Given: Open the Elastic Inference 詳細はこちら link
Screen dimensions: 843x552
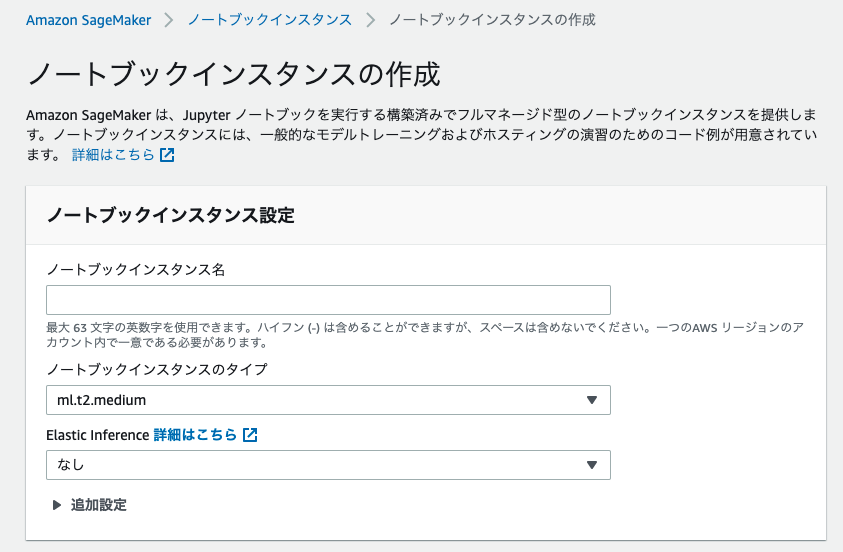Looking at the screenshot, I should (195, 435).
